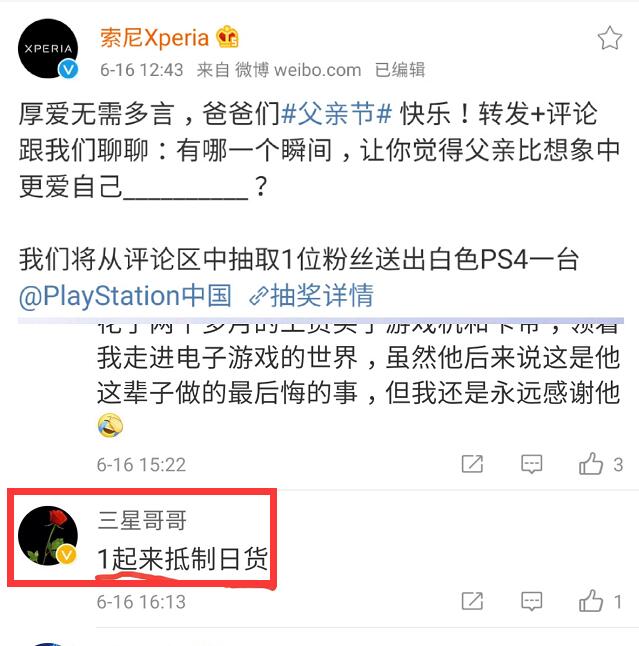The height and width of the screenshot is (646, 639).
Task: Tap the chain icon beside 抽奖详情
Action: (x=259, y=296)
